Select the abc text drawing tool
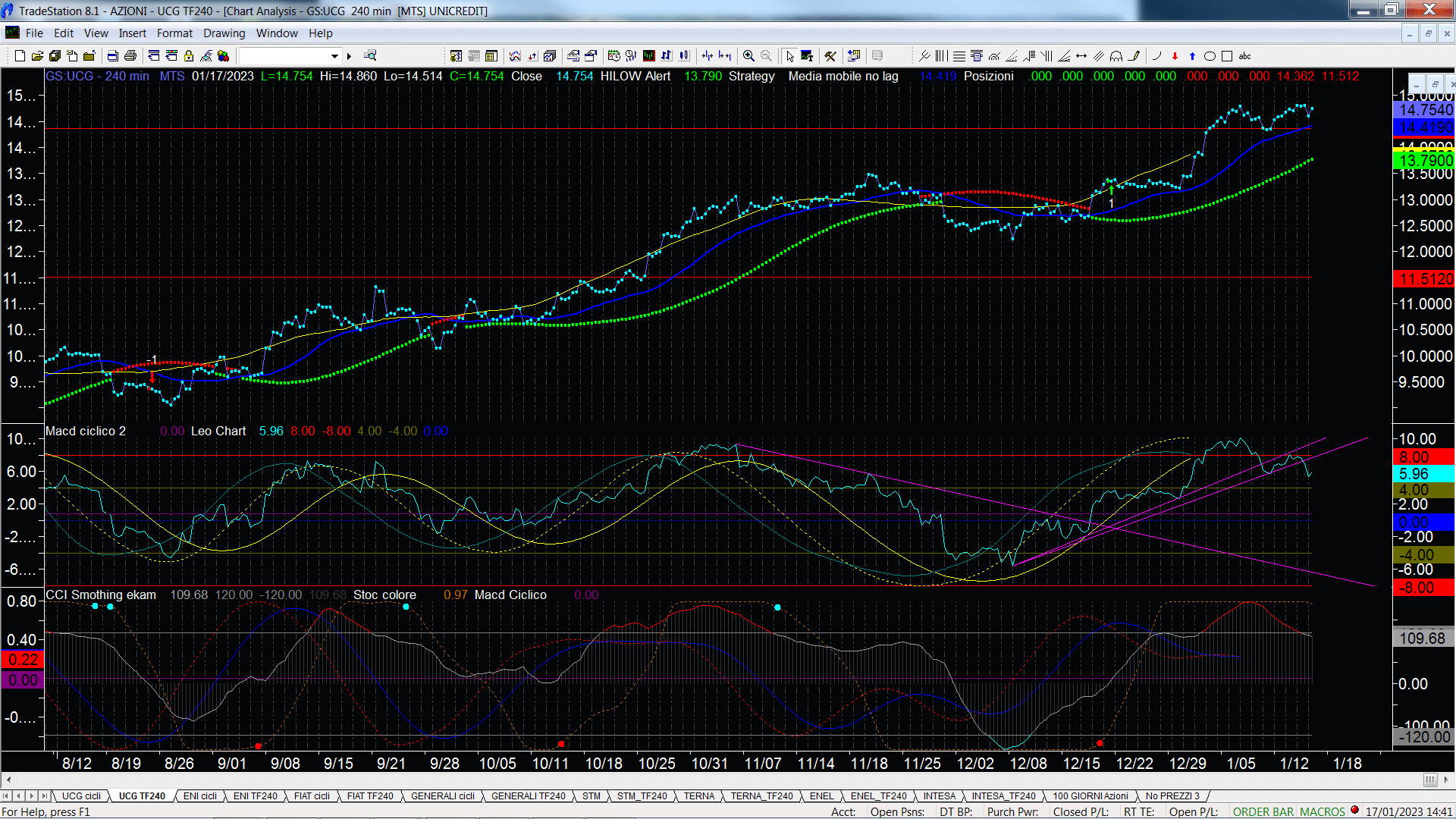Image resolution: width=1456 pixels, height=819 pixels. 1244,55
